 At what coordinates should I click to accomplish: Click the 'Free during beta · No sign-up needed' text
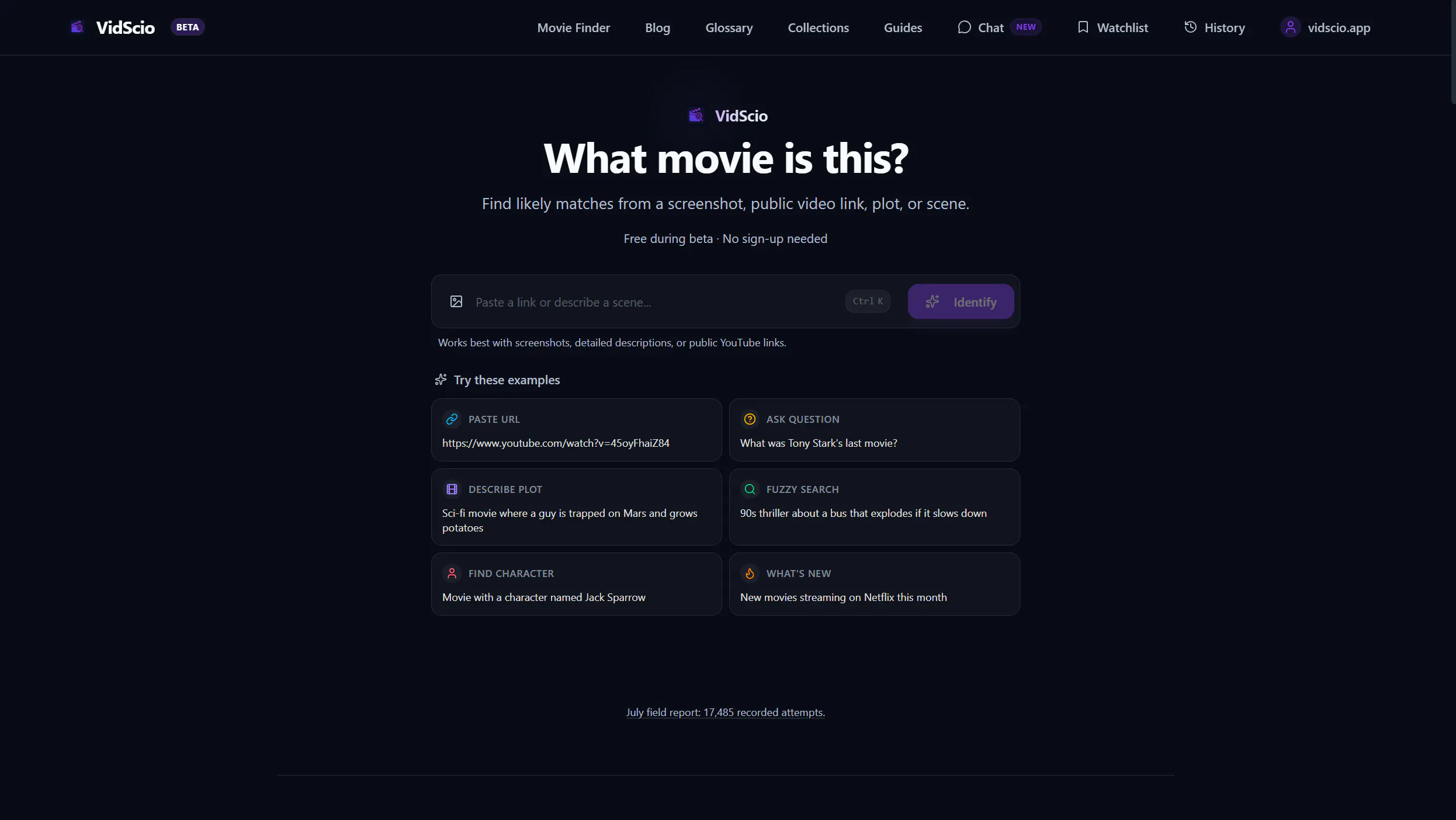tap(725, 238)
